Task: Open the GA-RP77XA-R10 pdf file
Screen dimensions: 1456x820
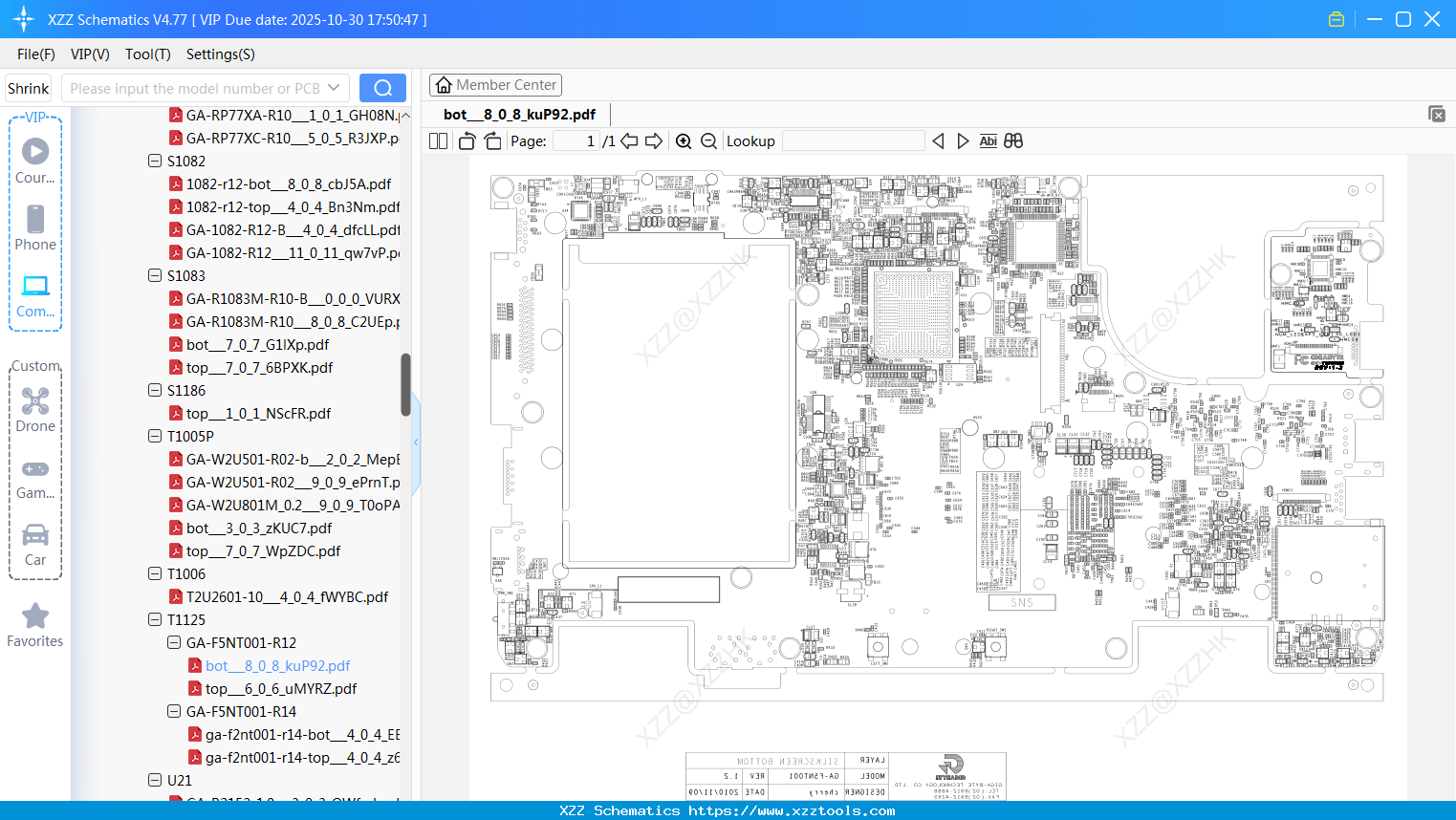Action: (x=293, y=115)
